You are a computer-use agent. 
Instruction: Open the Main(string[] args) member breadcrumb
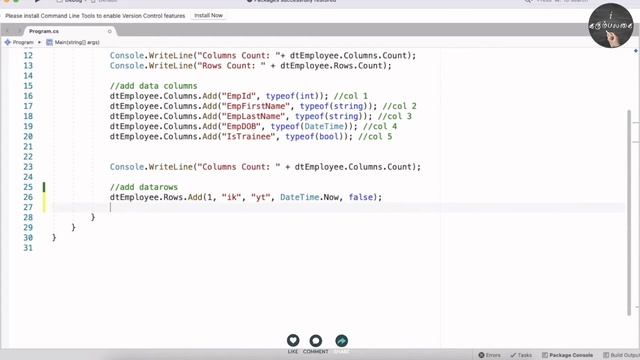pyautogui.click(x=77, y=42)
